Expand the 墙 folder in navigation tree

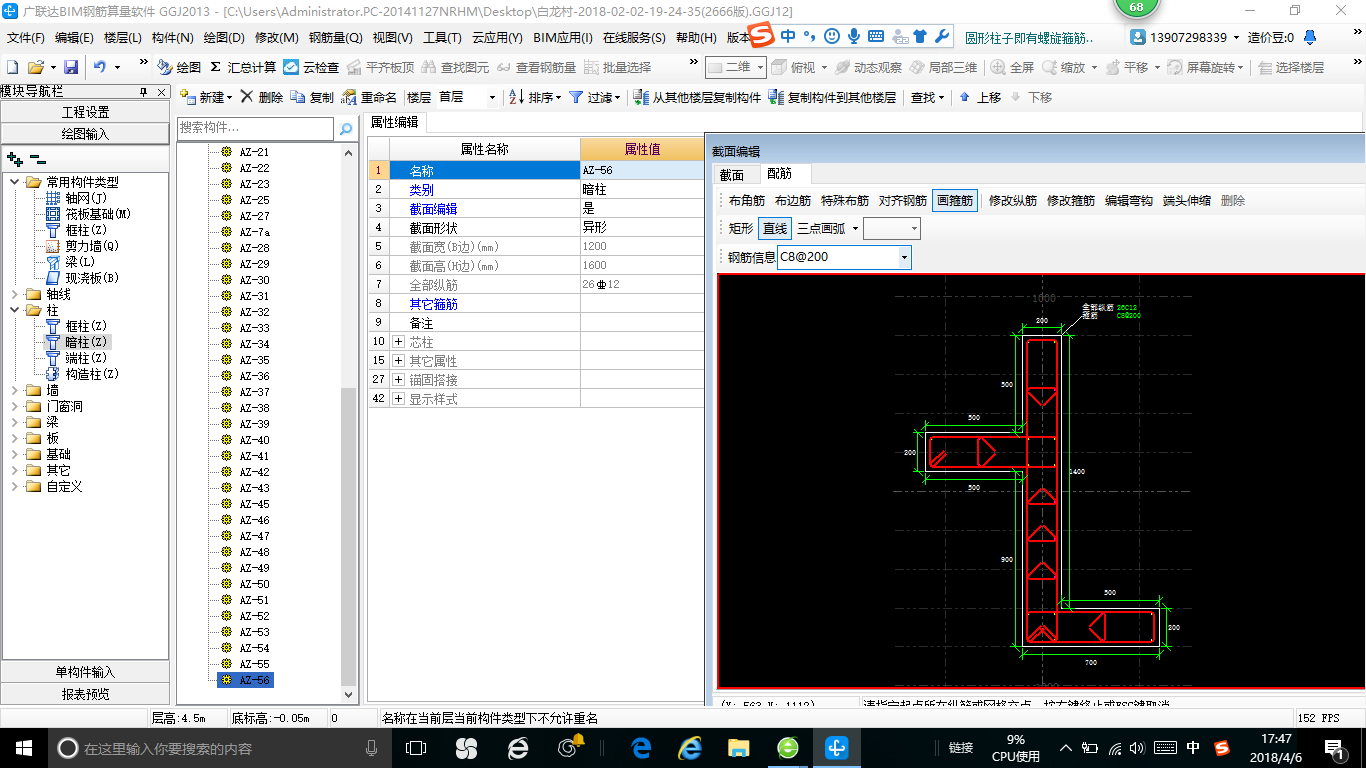pyautogui.click(x=15, y=390)
